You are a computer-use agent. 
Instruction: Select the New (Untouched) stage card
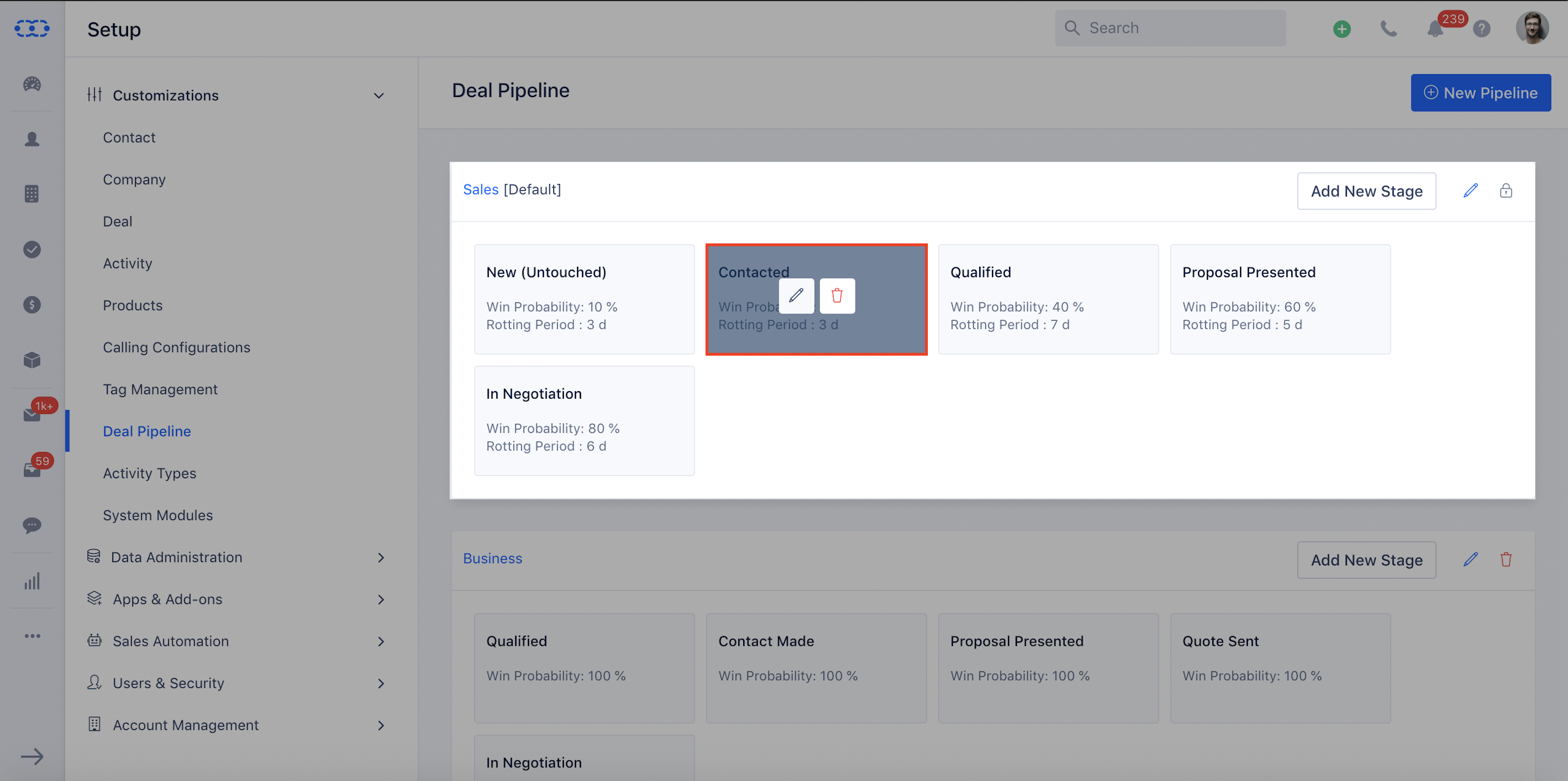(584, 299)
